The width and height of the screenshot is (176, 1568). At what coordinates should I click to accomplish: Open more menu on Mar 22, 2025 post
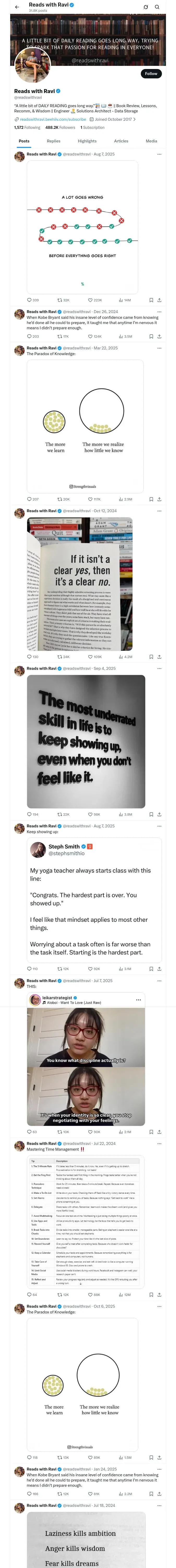[160, 348]
